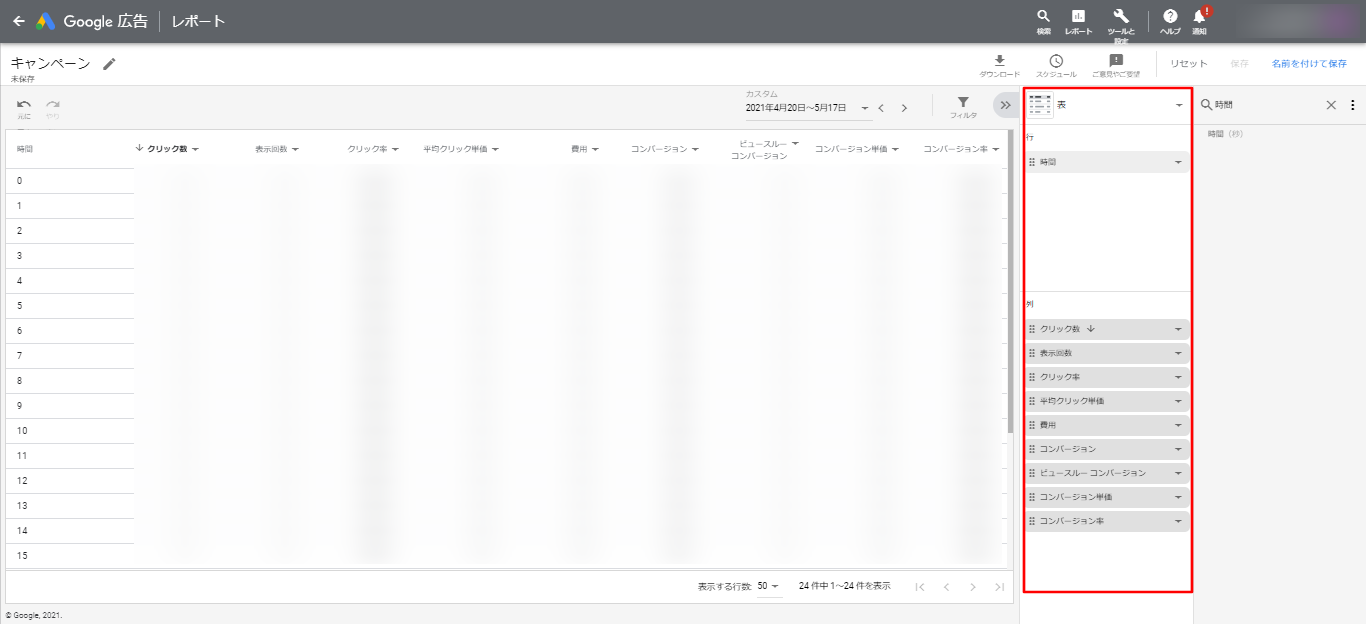Redo the last change
The width and height of the screenshot is (1366, 624).
[53, 107]
